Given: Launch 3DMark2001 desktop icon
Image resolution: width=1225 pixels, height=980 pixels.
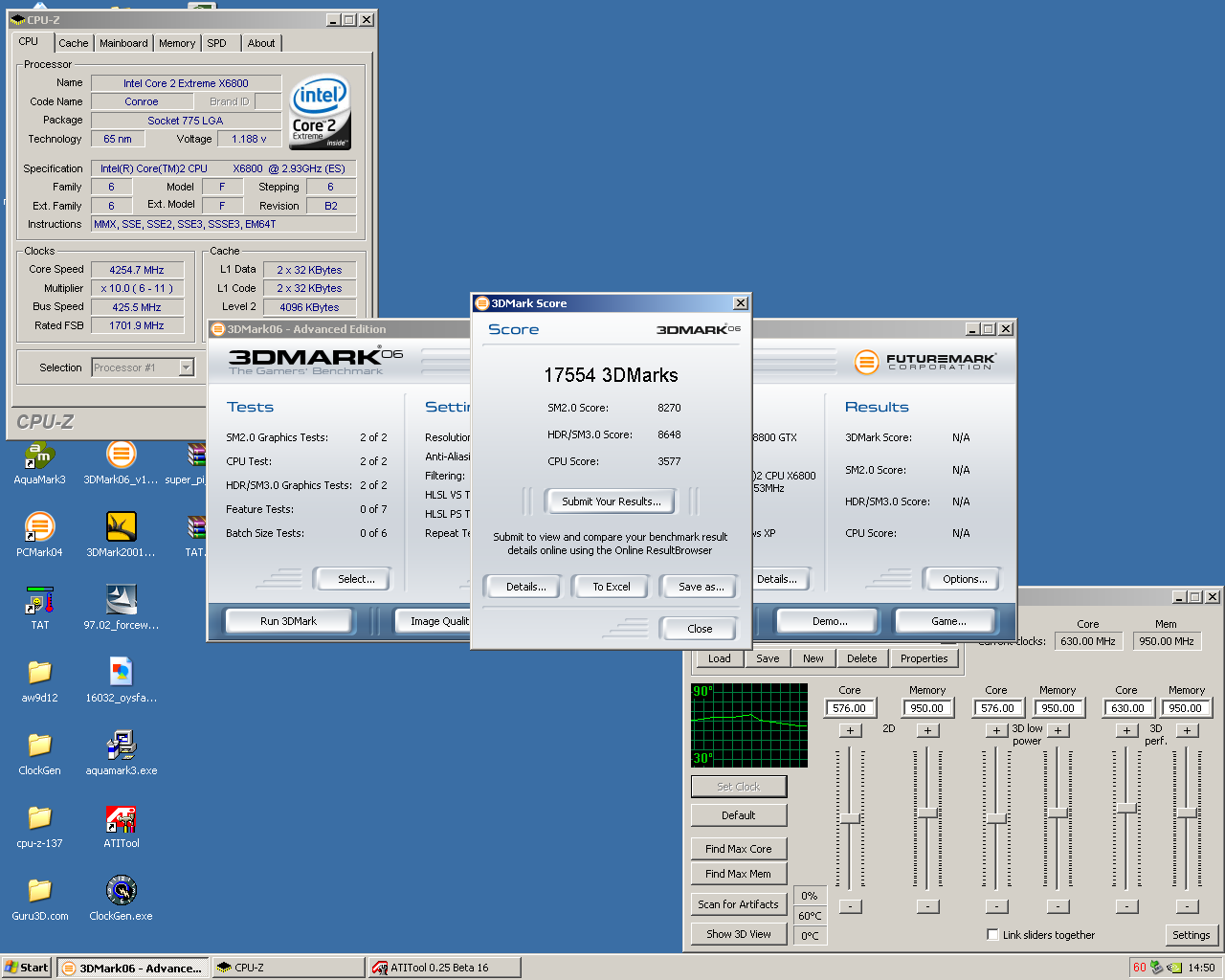Looking at the screenshot, I should coord(121,535).
